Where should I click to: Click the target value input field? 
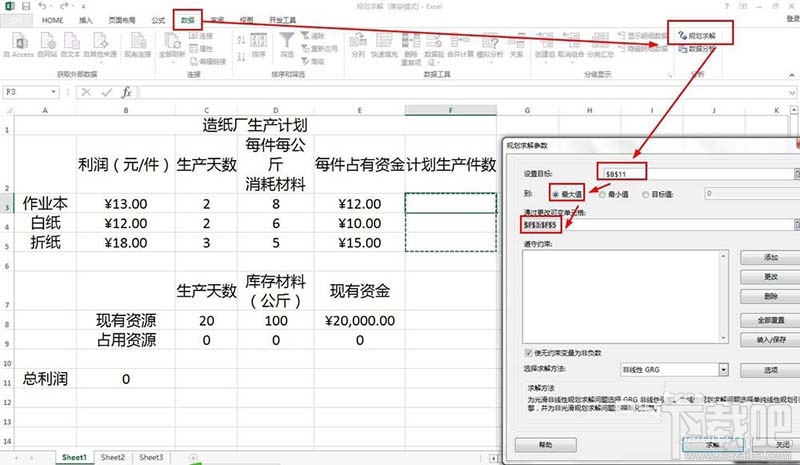[752, 194]
